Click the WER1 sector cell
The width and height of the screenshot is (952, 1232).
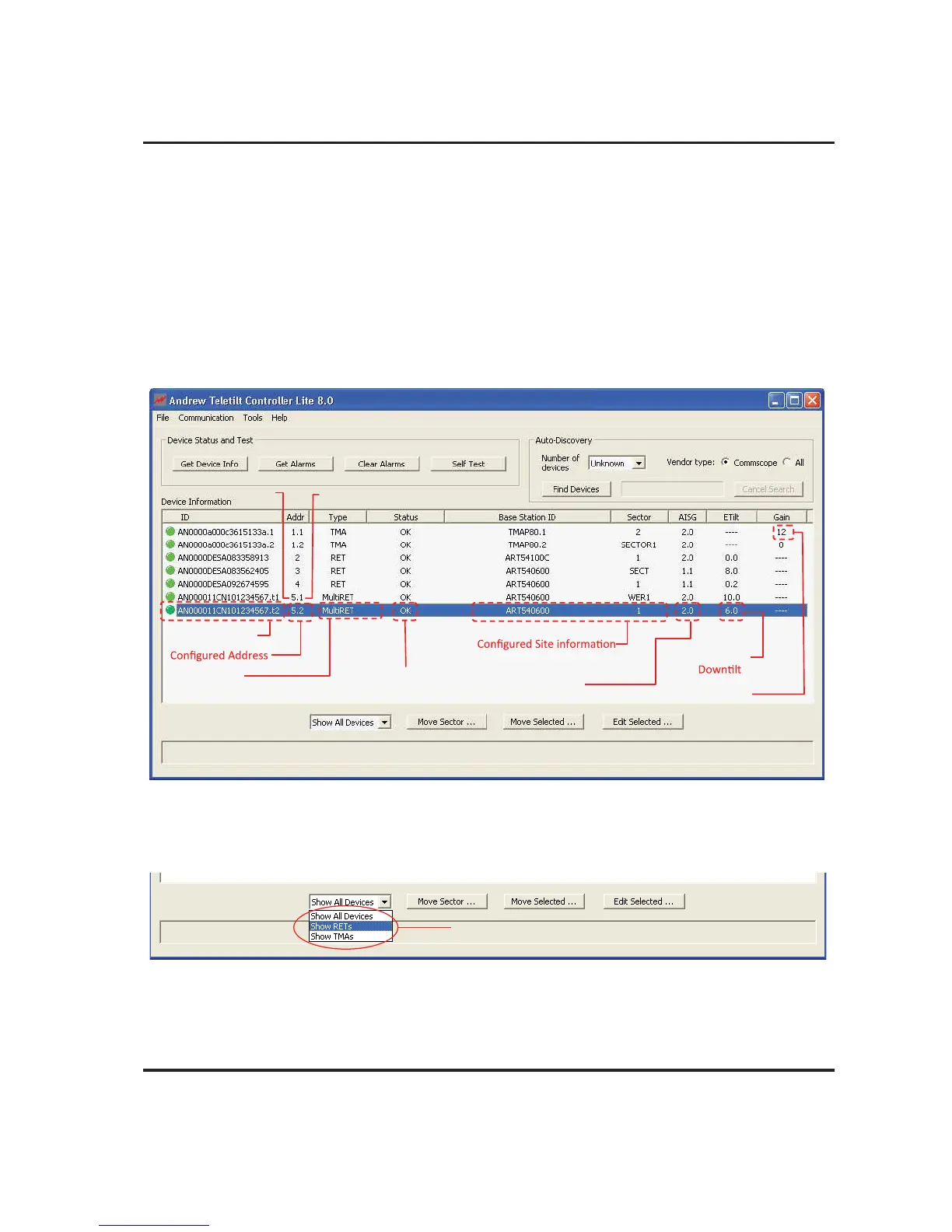[639, 597]
